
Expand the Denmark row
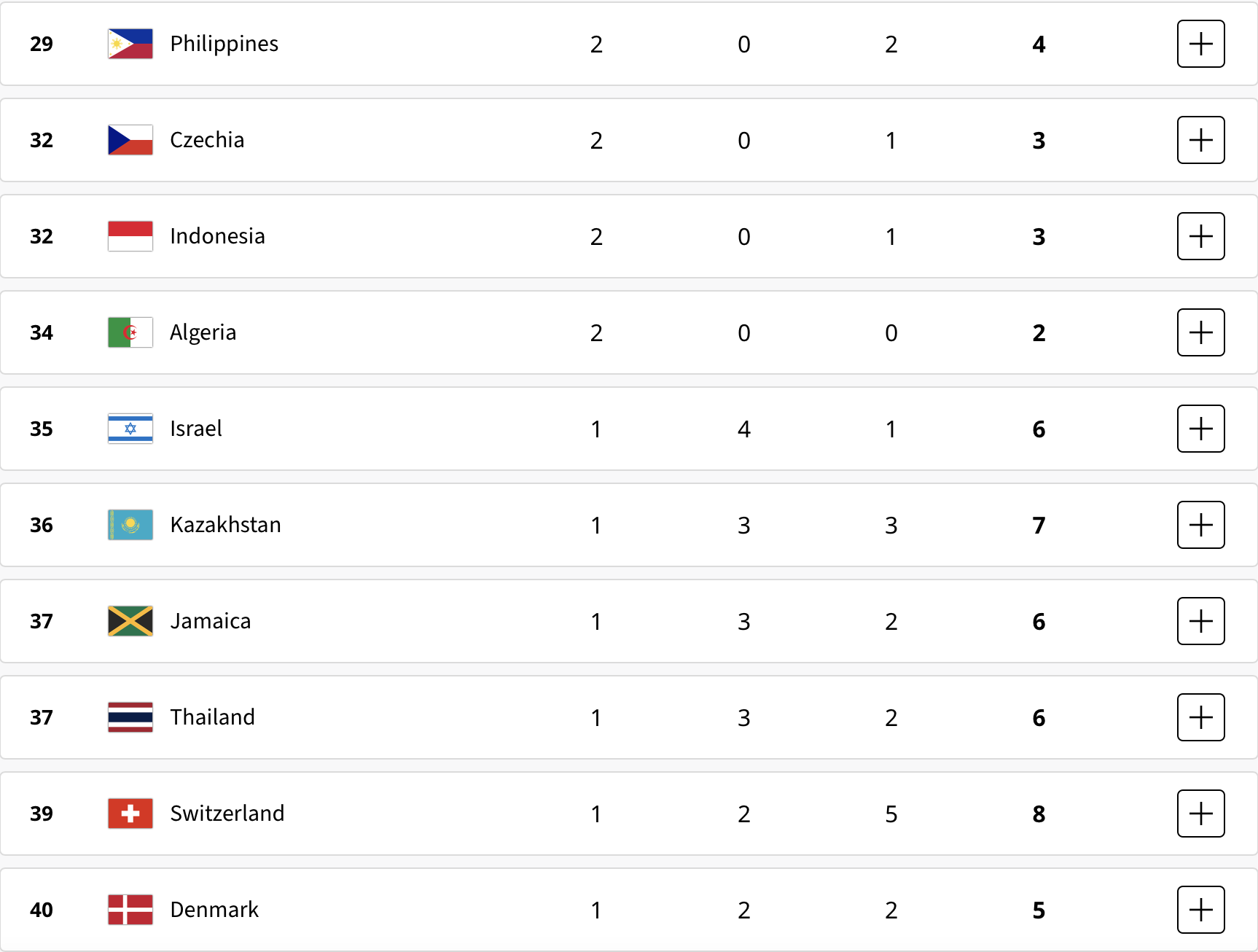pyautogui.click(x=1200, y=910)
